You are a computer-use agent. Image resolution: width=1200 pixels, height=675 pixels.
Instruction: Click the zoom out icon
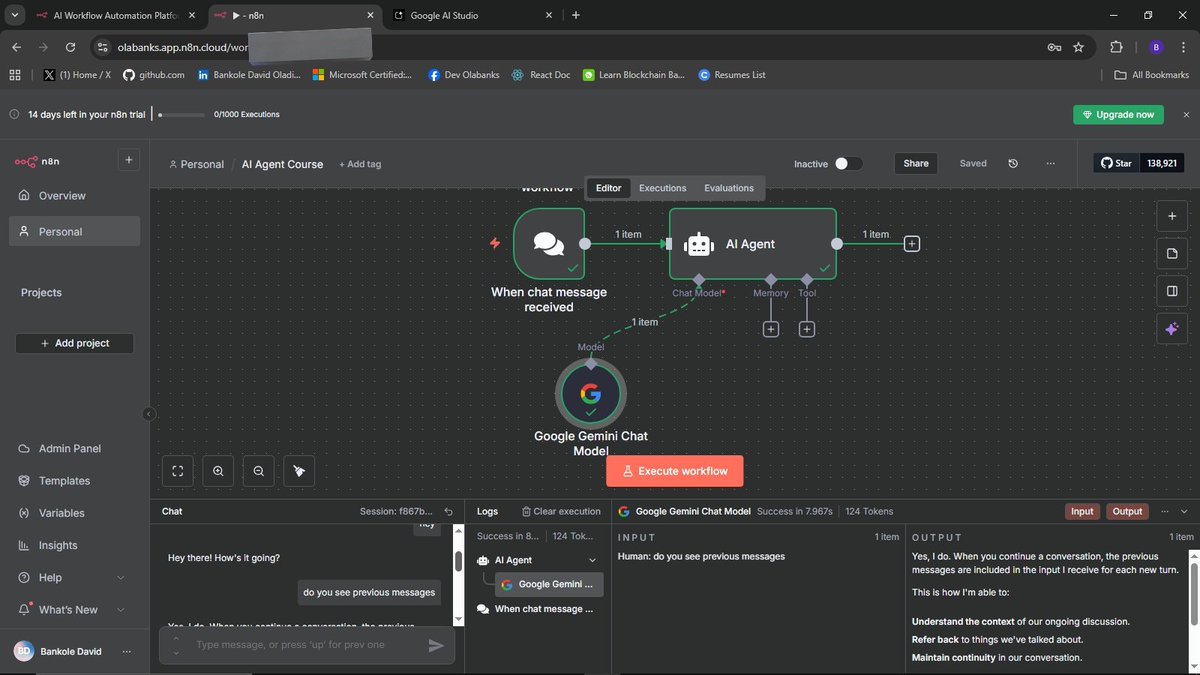[x=259, y=471]
